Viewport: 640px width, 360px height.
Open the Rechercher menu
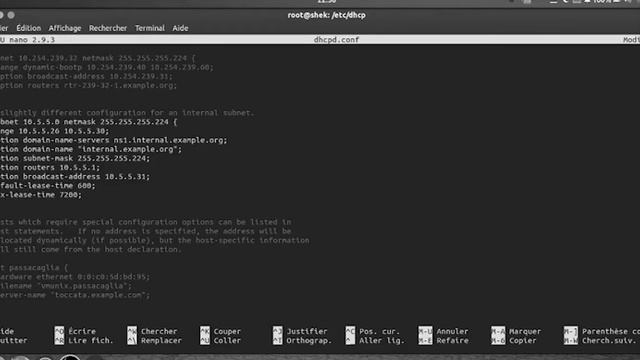(x=108, y=28)
